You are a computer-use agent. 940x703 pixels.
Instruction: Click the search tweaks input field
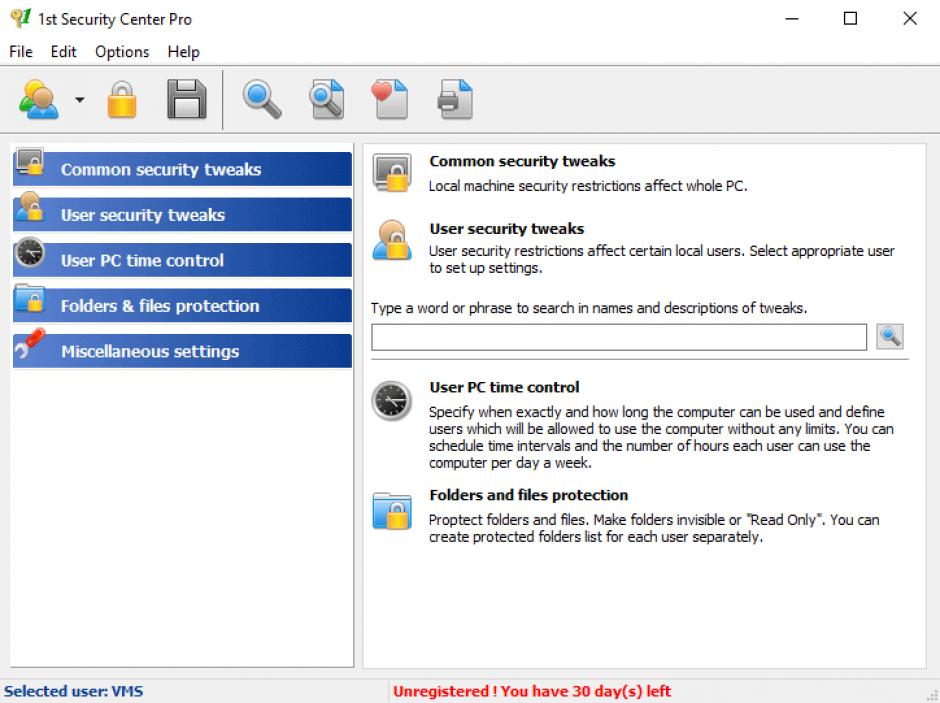click(619, 337)
